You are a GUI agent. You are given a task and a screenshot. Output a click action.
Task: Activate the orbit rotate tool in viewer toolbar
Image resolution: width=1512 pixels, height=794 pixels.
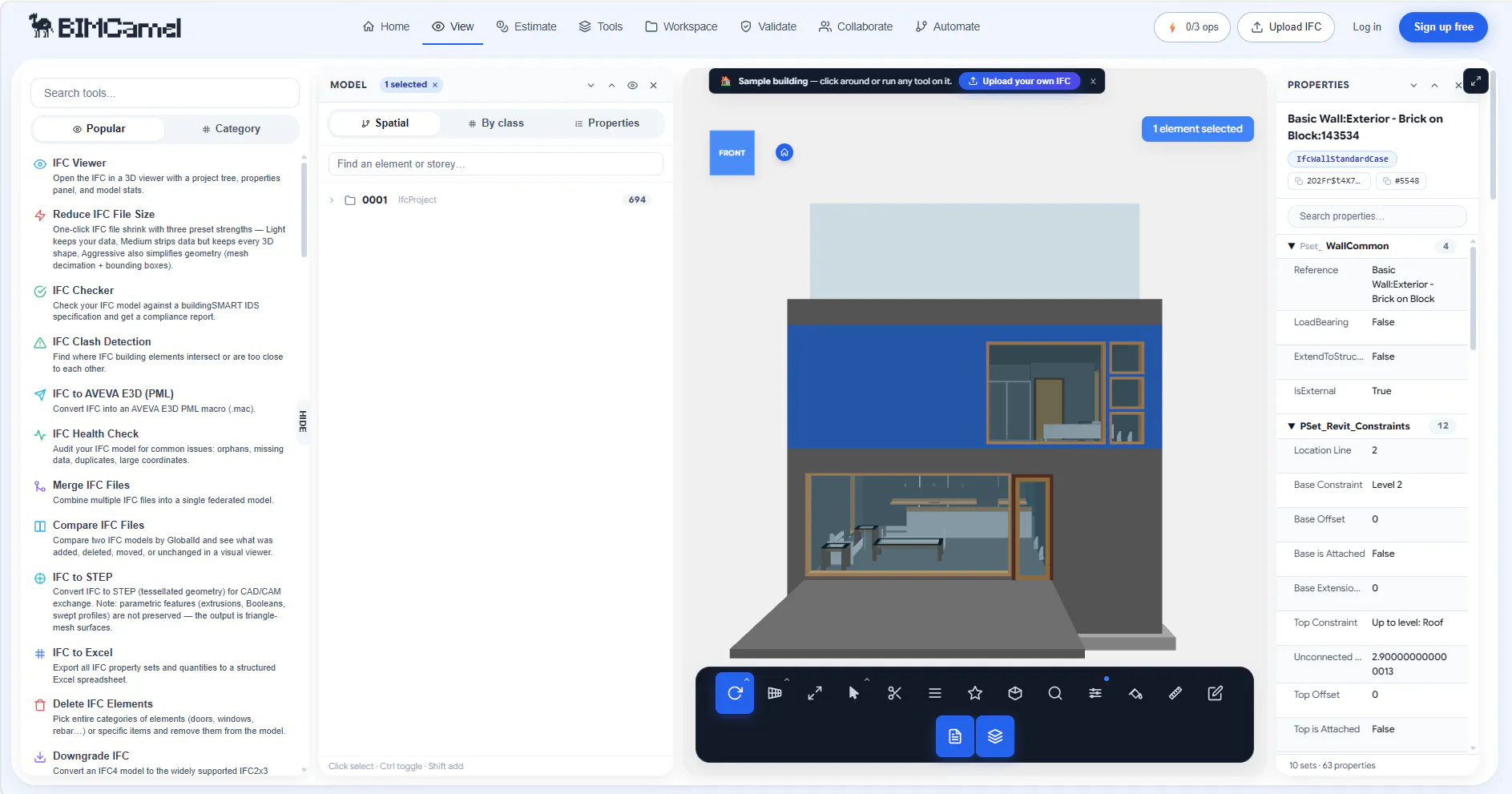[x=735, y=693]
